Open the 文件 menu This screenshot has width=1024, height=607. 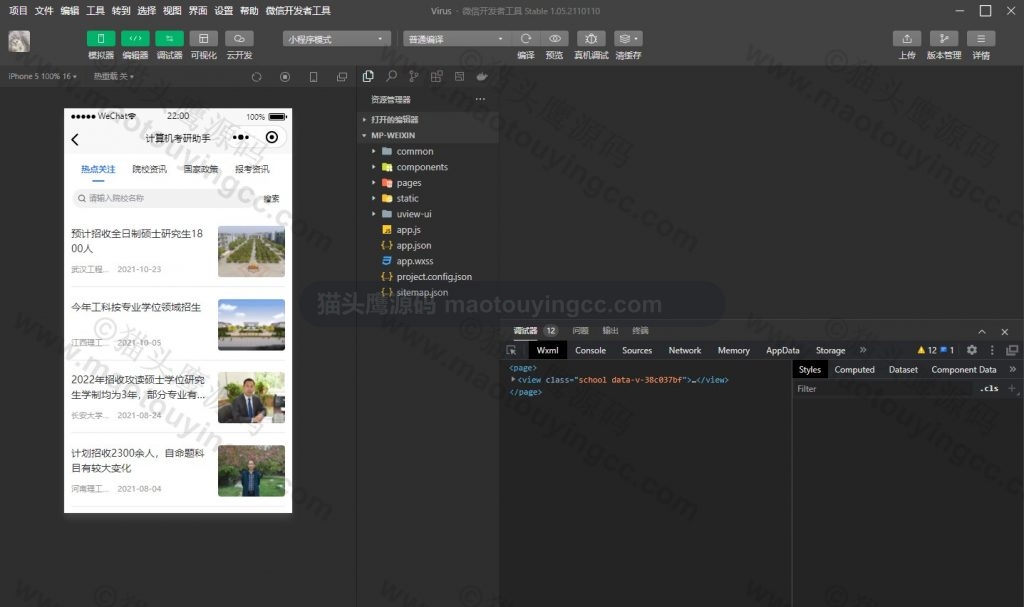click(x=44, y=10)
